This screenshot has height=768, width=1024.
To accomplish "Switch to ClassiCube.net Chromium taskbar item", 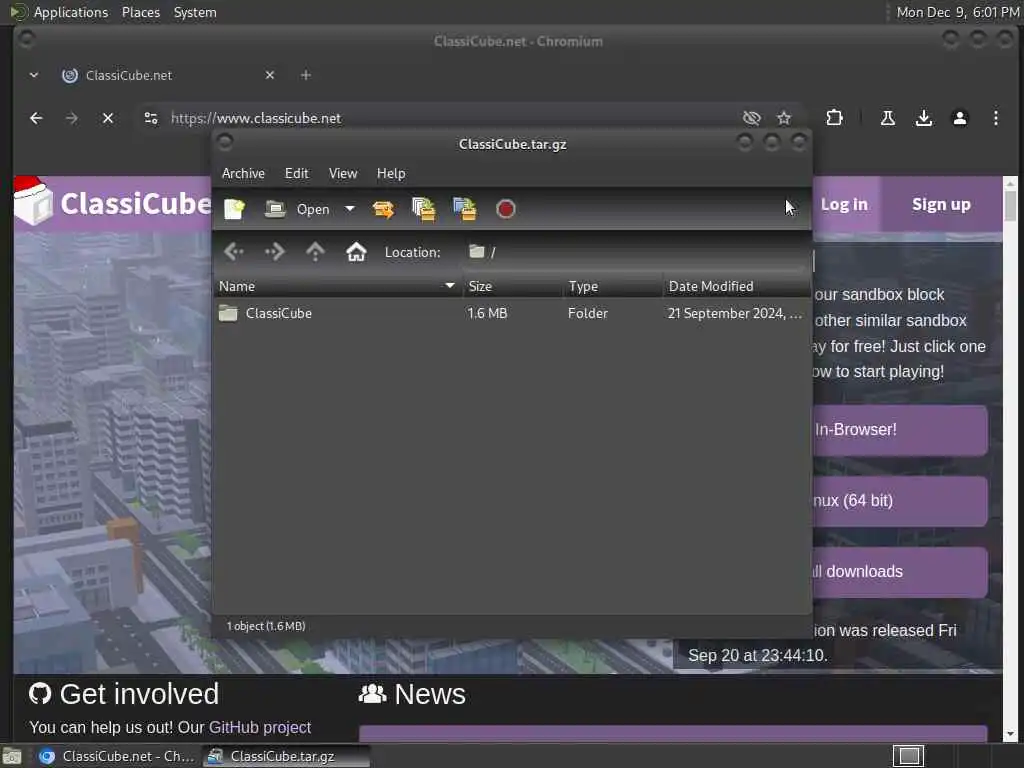I will tap(116, 756).
